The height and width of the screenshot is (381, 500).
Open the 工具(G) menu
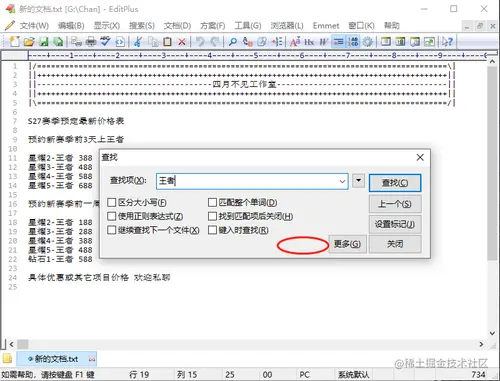tap(248, 26)
